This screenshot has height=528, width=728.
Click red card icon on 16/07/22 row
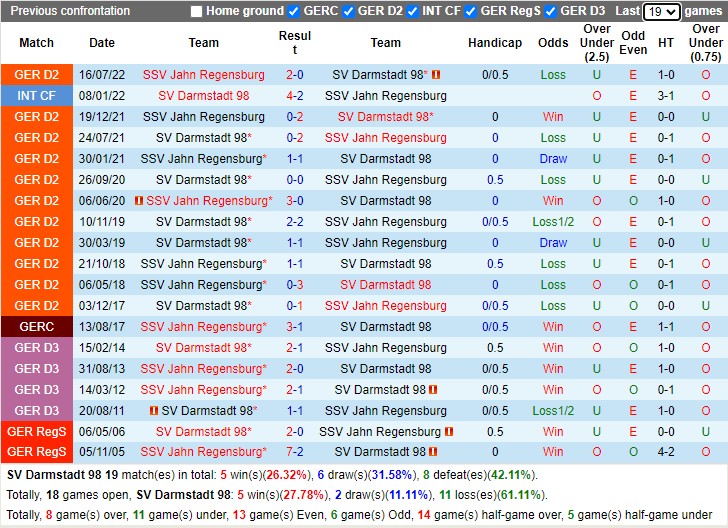436,74
